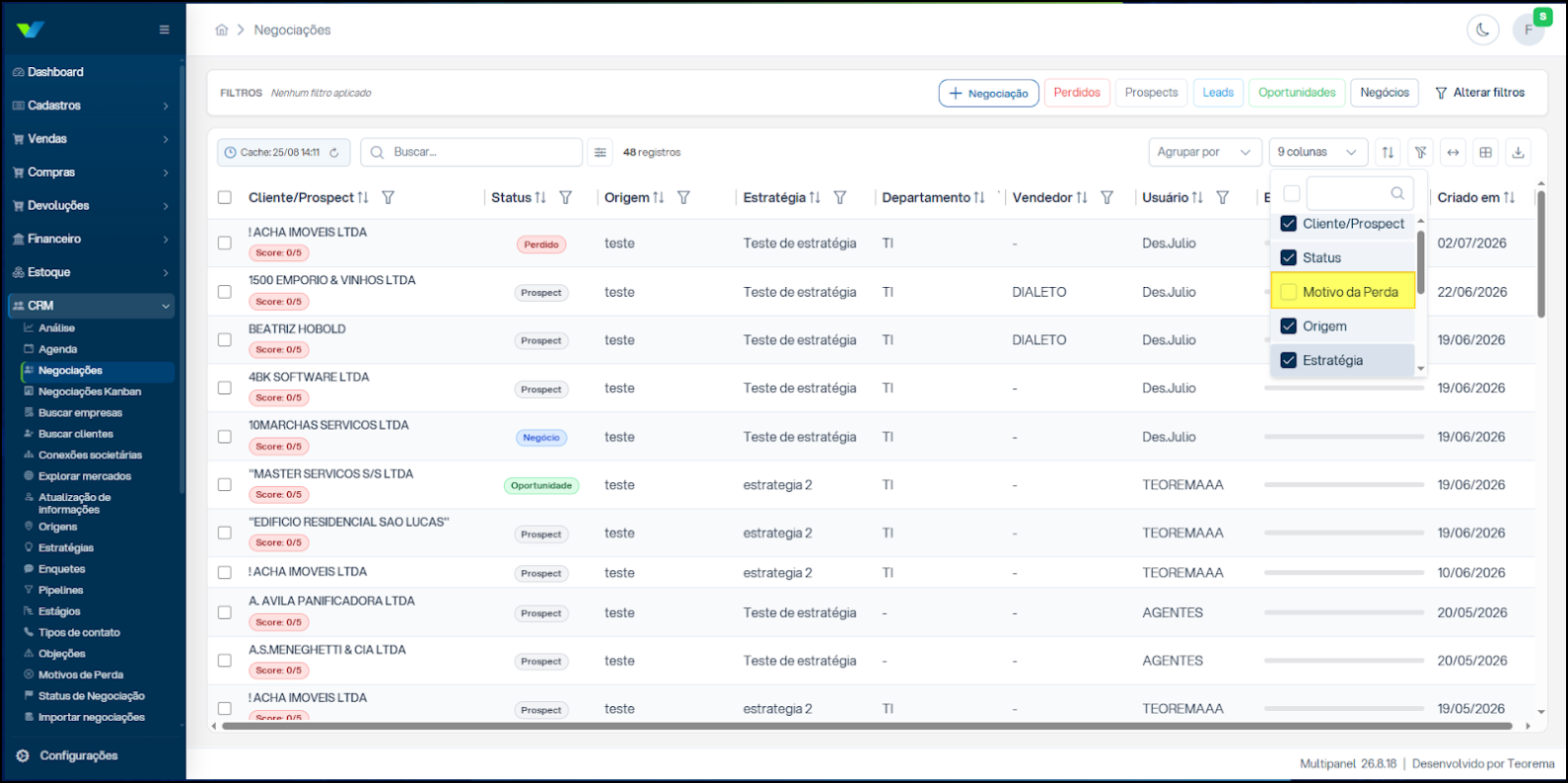Uncheck the Origem column in column list

point(1288,326)
